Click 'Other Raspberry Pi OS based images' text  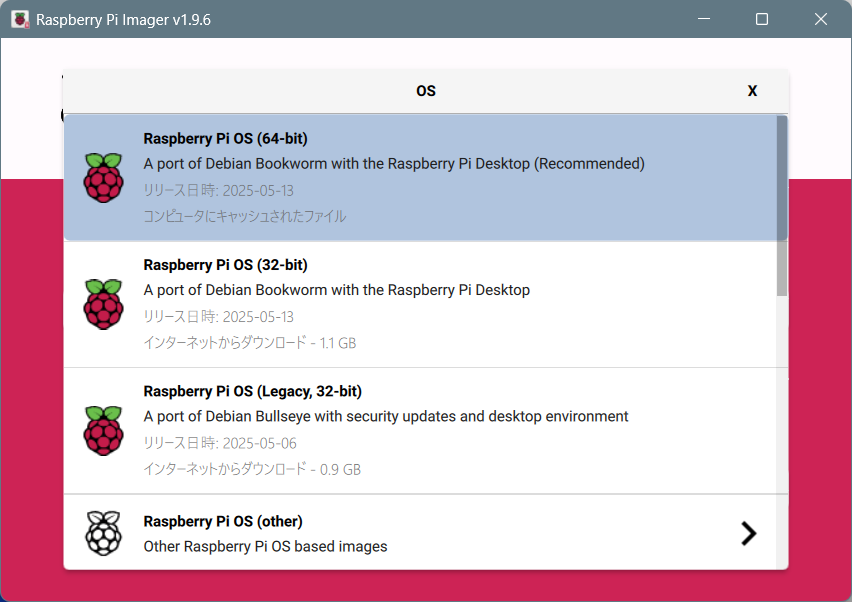click(265, 546)
